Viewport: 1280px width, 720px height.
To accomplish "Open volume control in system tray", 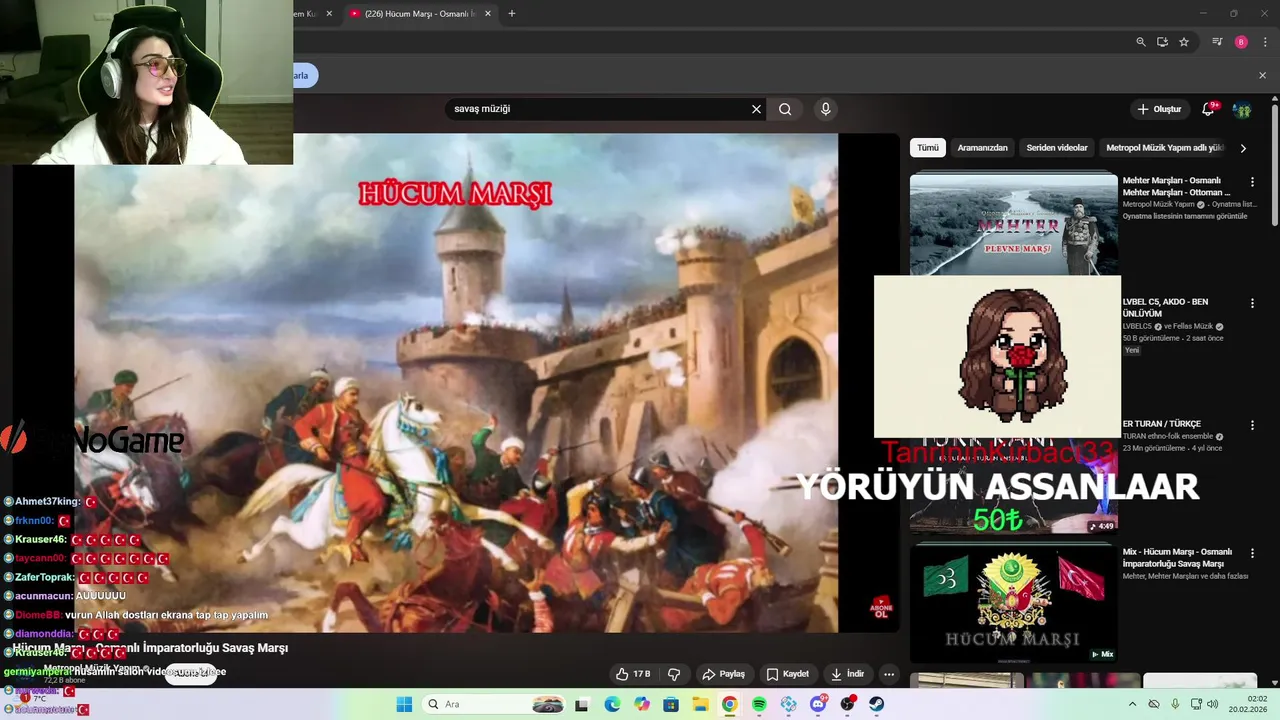I will [x=1213, y=704].
